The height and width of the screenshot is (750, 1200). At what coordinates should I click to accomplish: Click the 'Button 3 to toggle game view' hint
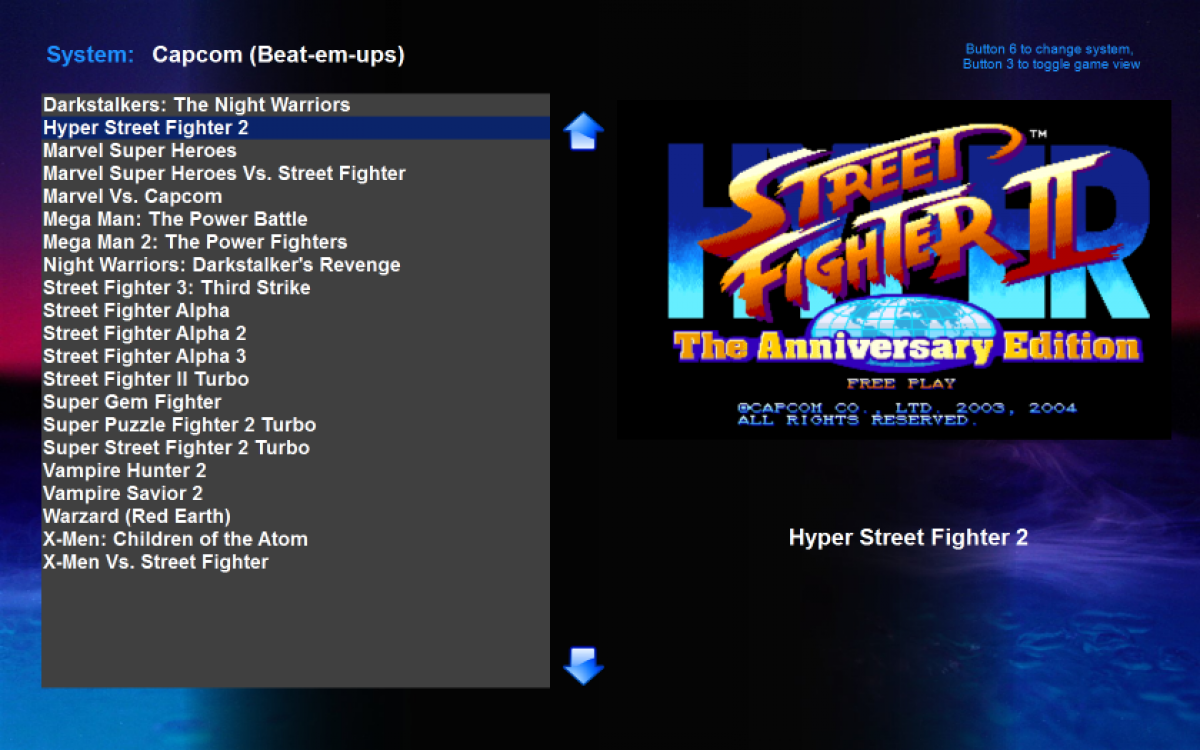coord(1051,65)
